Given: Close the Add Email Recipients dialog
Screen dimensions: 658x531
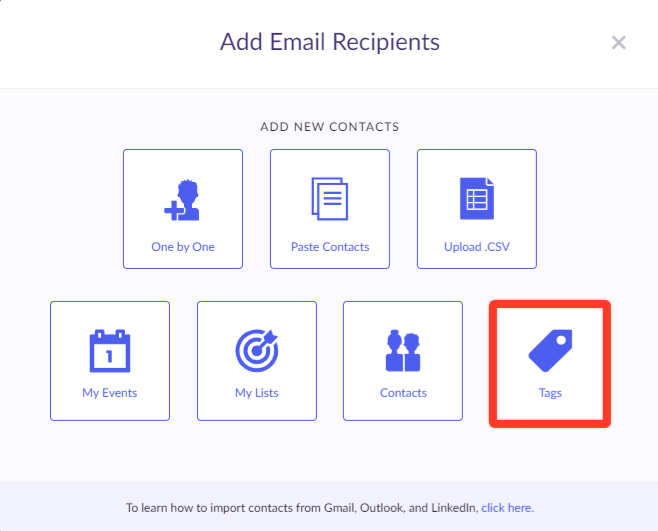Looking at the screenshot, I should click(619, 42).
